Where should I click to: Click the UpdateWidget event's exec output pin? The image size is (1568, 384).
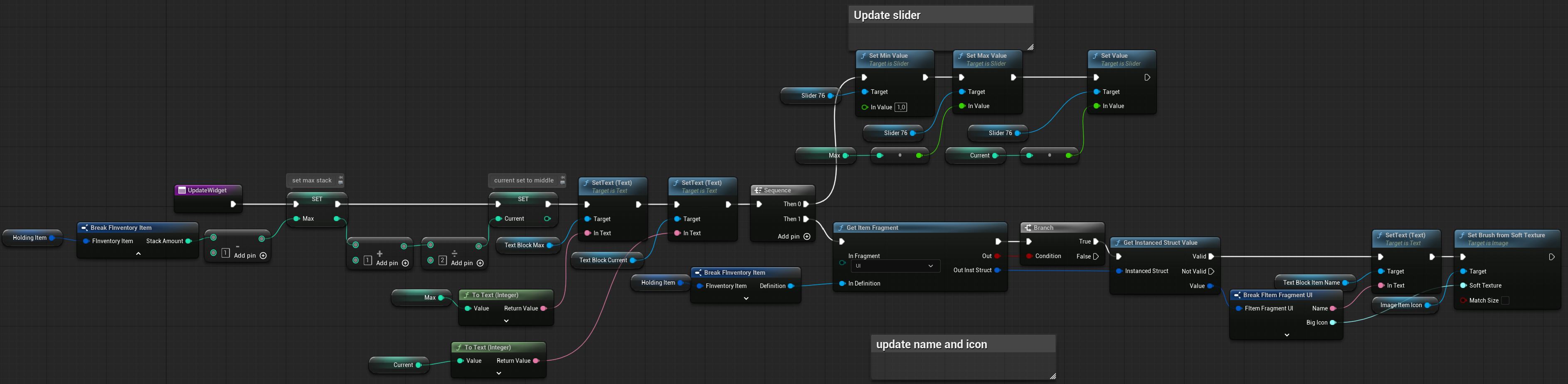(232, 204)
